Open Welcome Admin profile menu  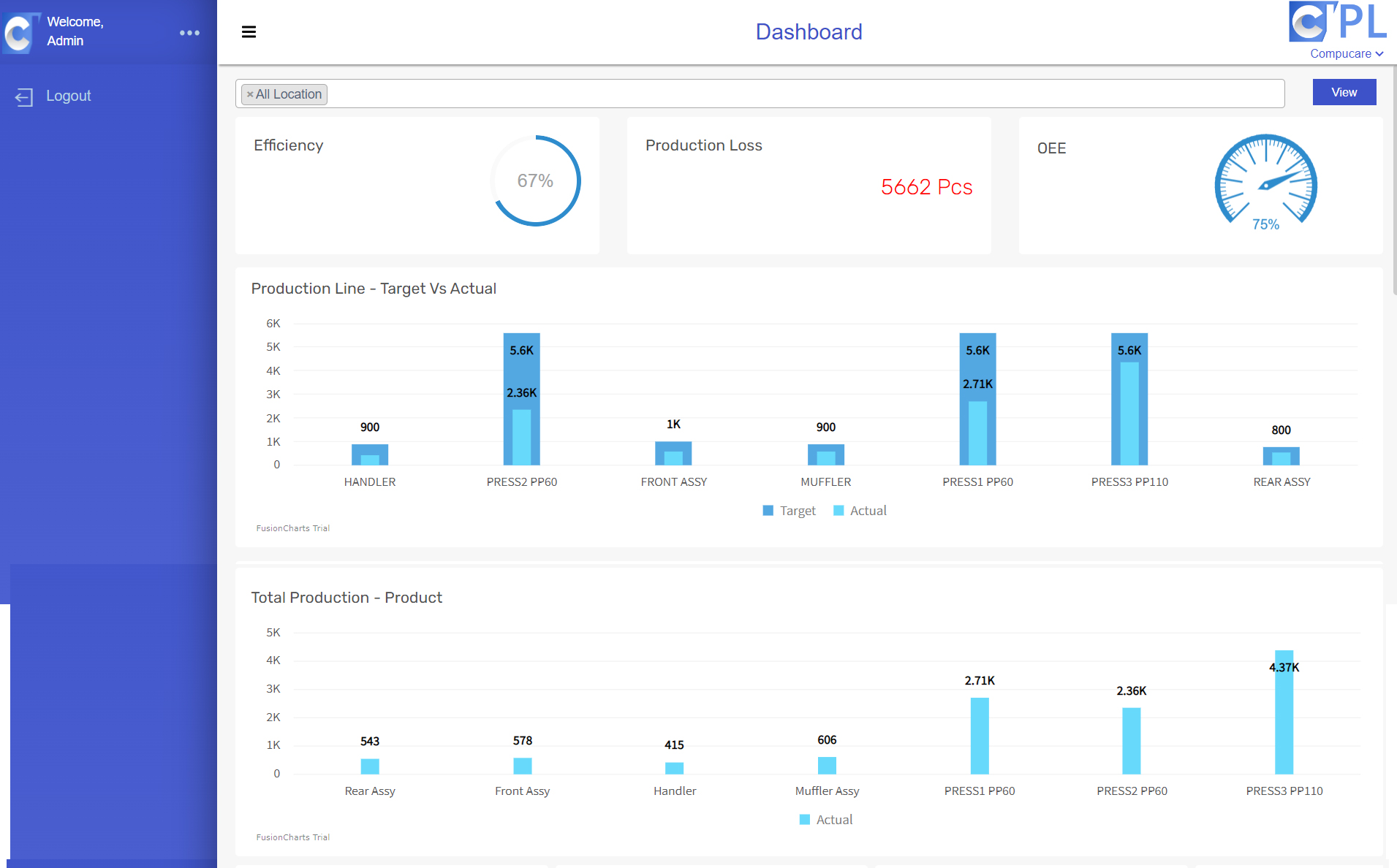[75, 31]
